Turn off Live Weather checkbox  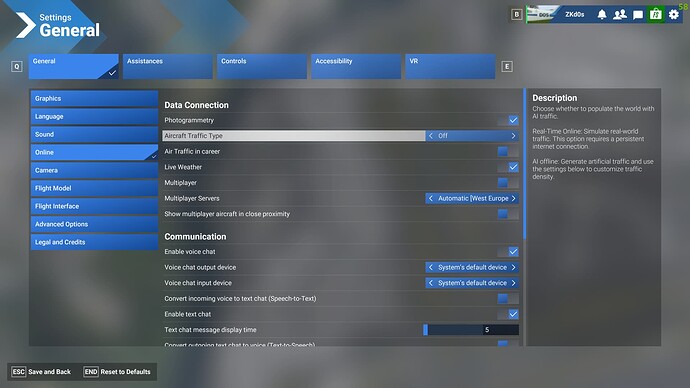tap(513, 167)
